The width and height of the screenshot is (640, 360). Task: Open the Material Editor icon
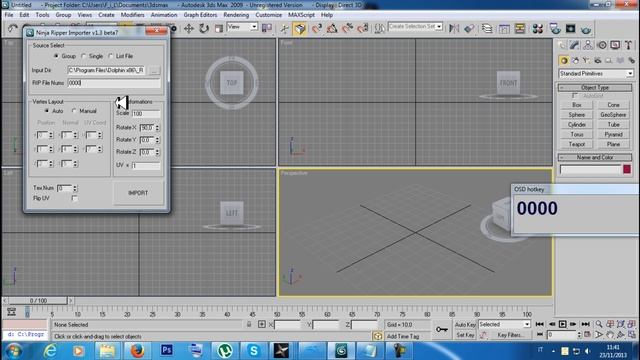(x=538, y=29)
